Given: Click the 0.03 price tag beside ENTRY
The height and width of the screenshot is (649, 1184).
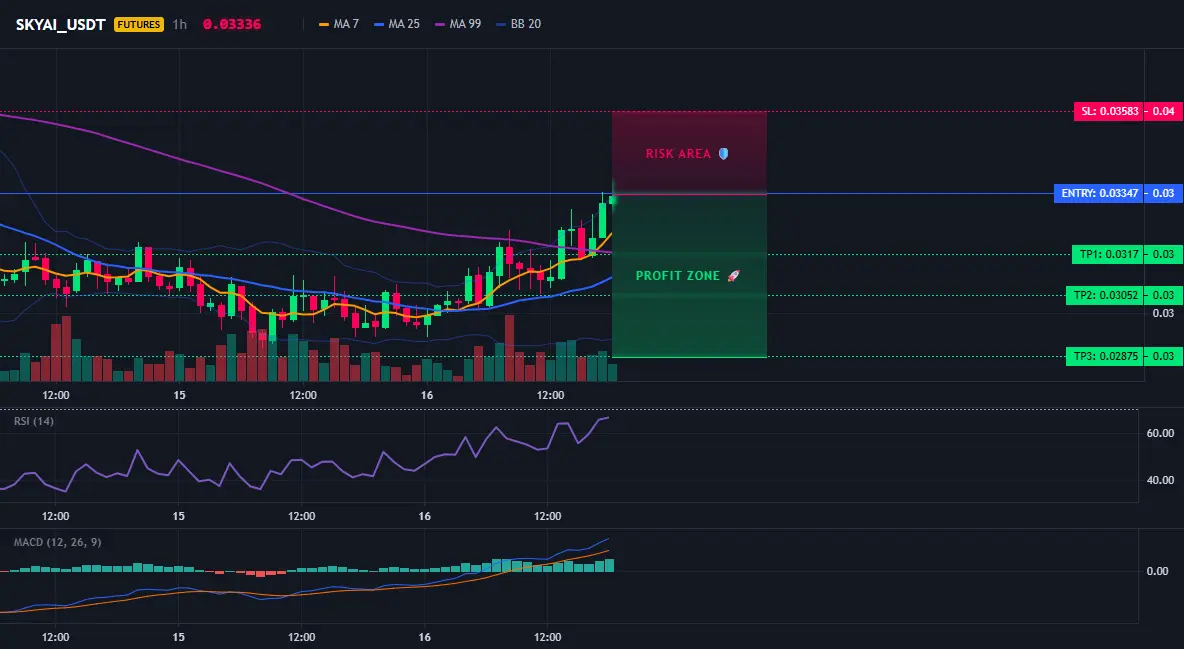Looking at the screenshot, I should click(x=1163, y=193).
